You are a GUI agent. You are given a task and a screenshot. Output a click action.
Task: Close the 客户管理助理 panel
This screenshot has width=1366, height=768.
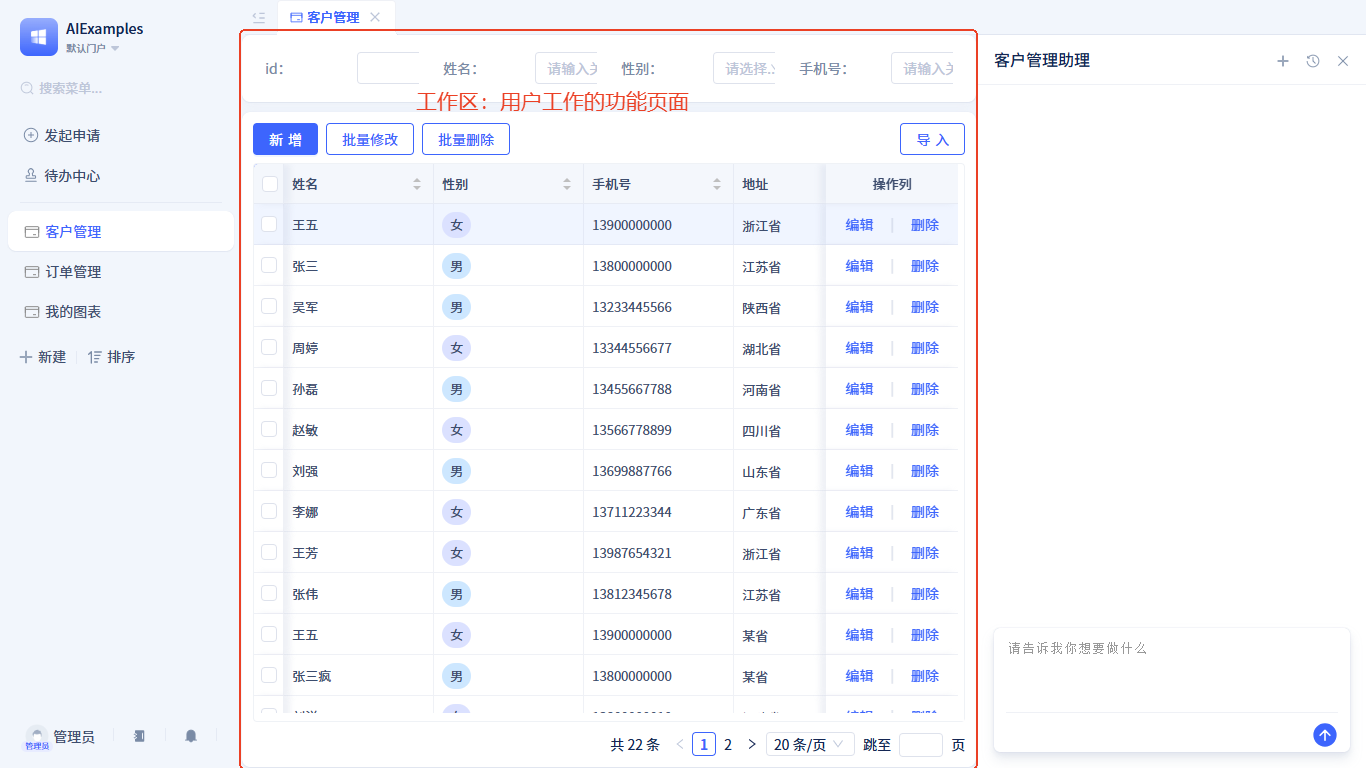pyautogui.click(x=1343, y=61)
